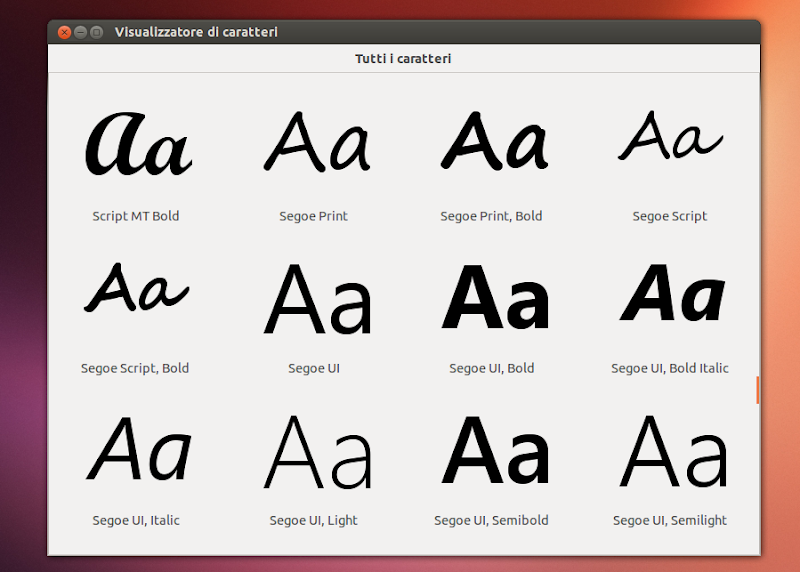Click the 'Segoe UI' label text
The height and width of the screenshot is (572, 800).
click(314, 368)
